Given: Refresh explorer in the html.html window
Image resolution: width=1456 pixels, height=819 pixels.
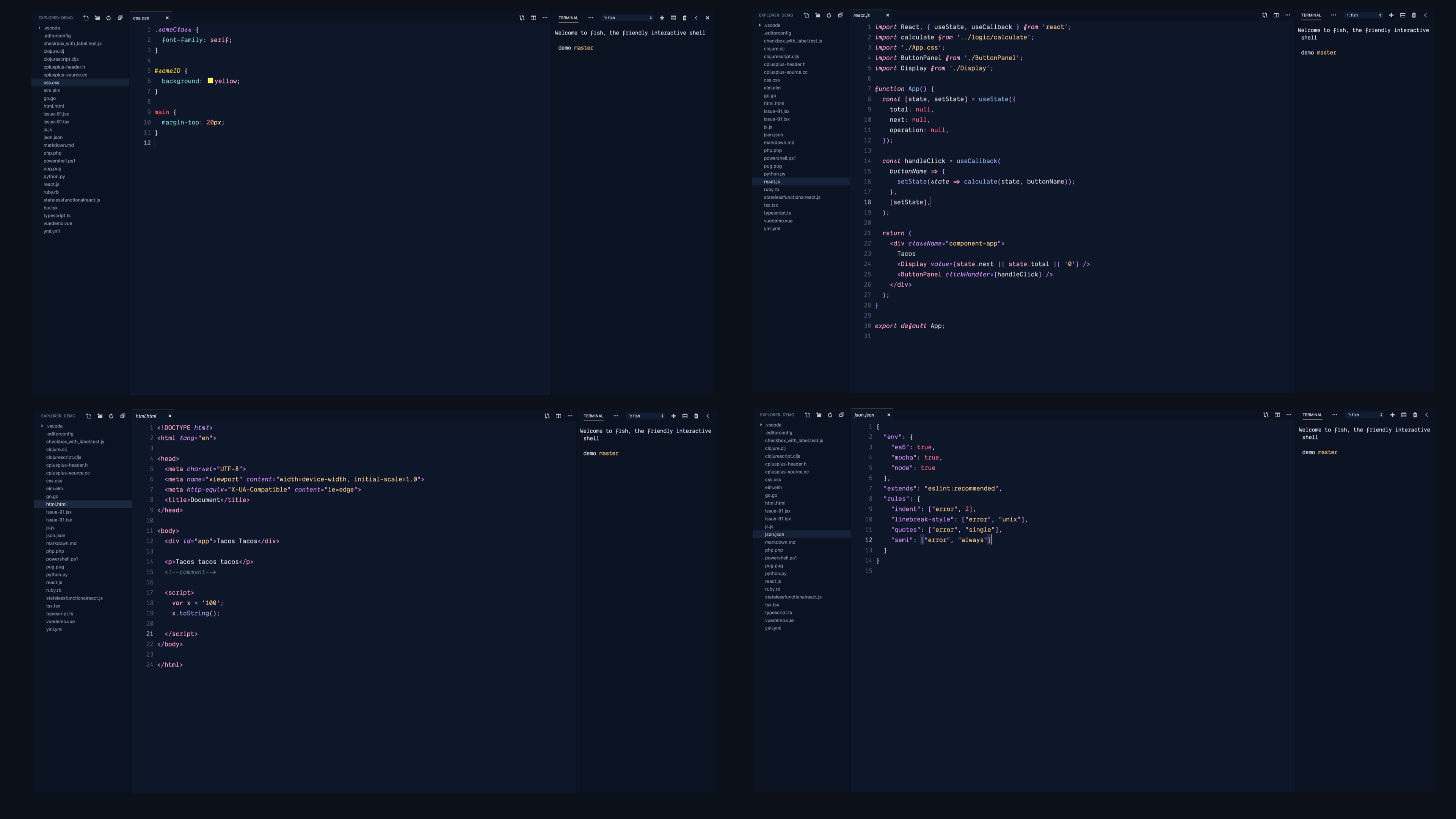Looking at the screenshot, I should click(x=111, y=416).
